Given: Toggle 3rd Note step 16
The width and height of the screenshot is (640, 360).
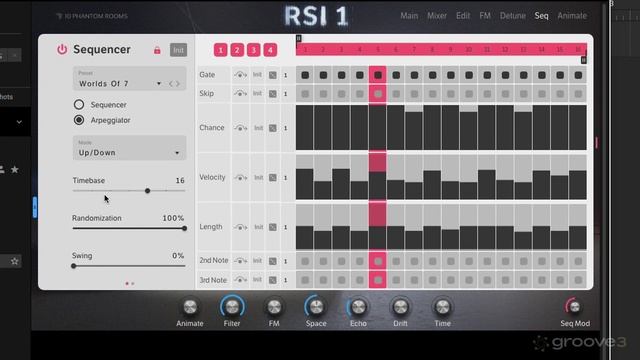Looking at the screenshot, I should coord(578,280).
